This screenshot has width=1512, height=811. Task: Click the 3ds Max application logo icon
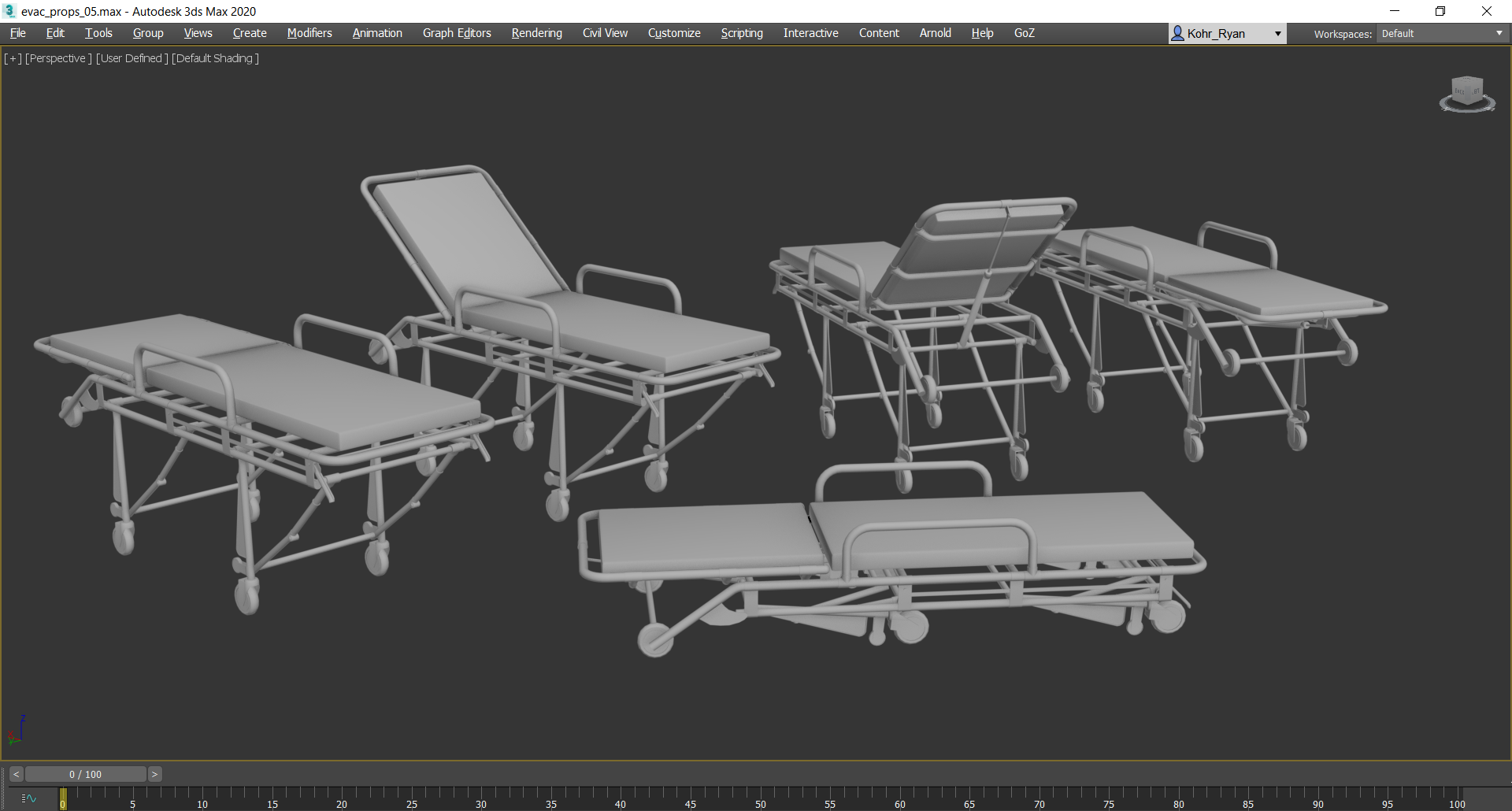[9, 11]
